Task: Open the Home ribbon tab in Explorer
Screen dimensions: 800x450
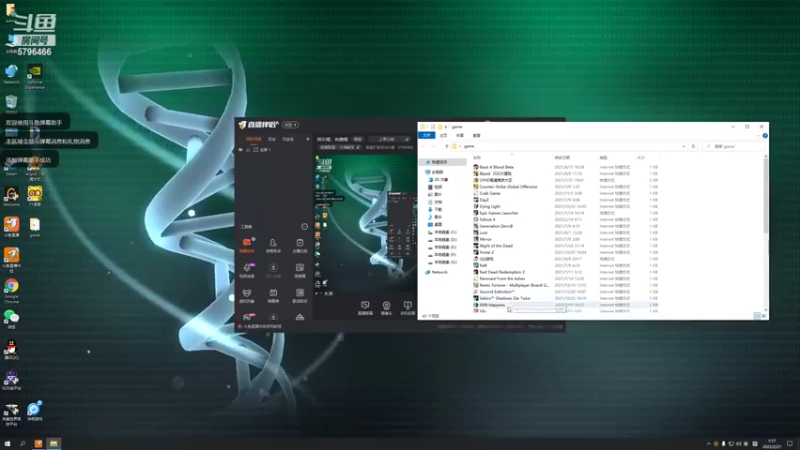Action: 443,135
